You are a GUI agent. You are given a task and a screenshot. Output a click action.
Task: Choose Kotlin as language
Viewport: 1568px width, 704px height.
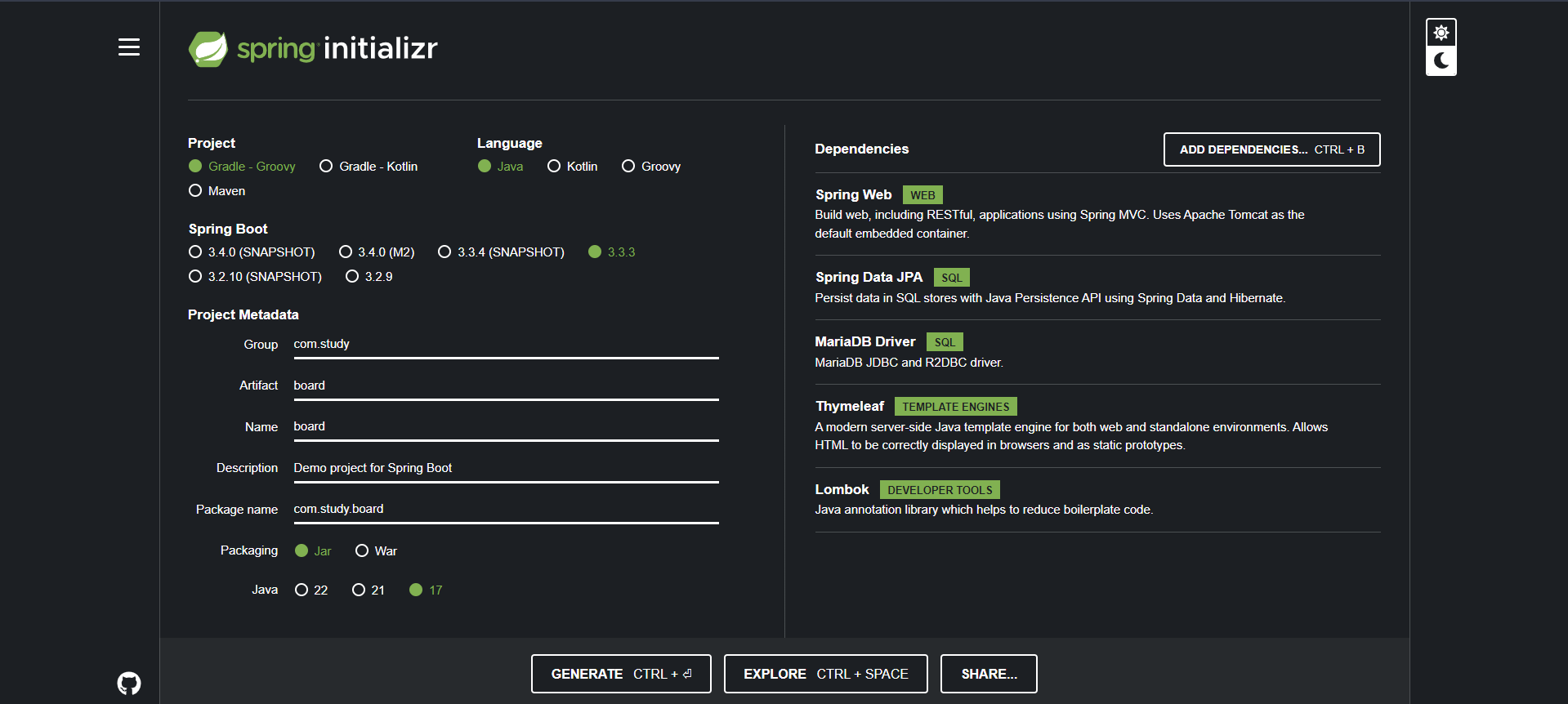click(573, 167)
